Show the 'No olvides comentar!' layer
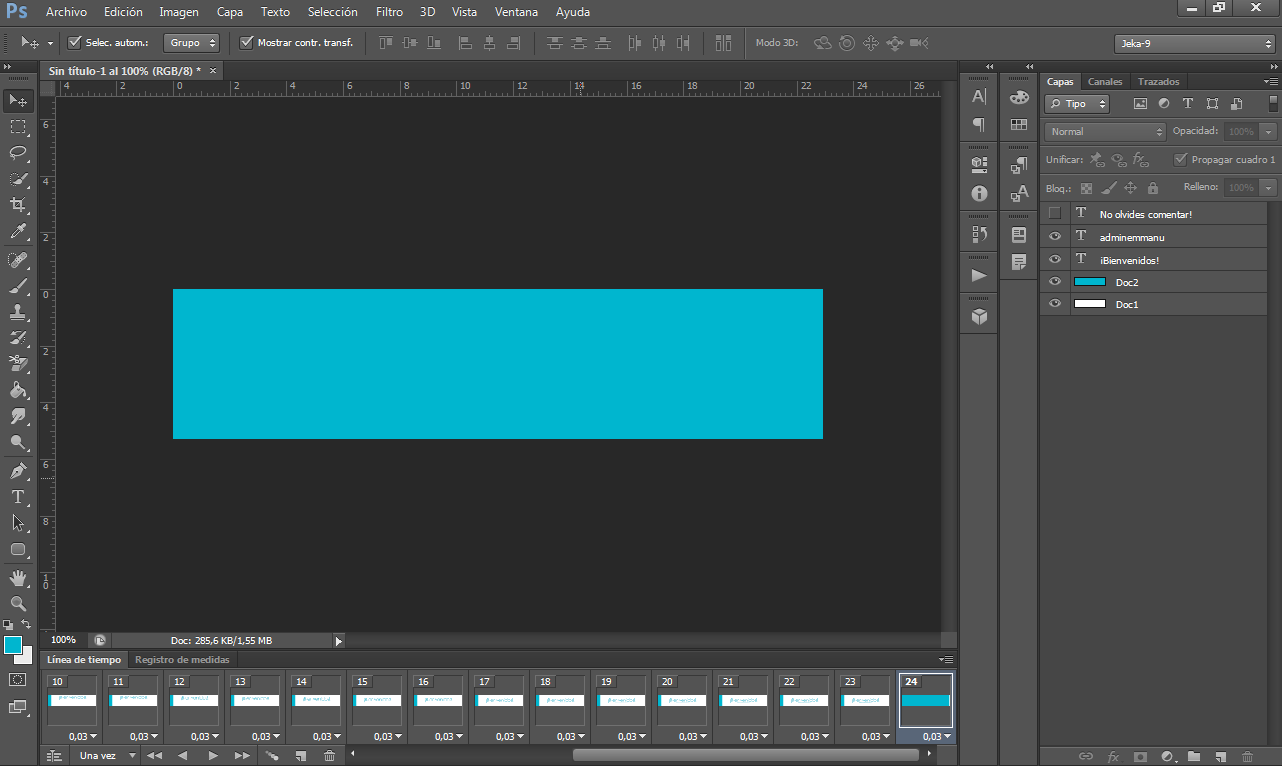This screenshot has width=1282, height=768. (x=1054, y=214)
